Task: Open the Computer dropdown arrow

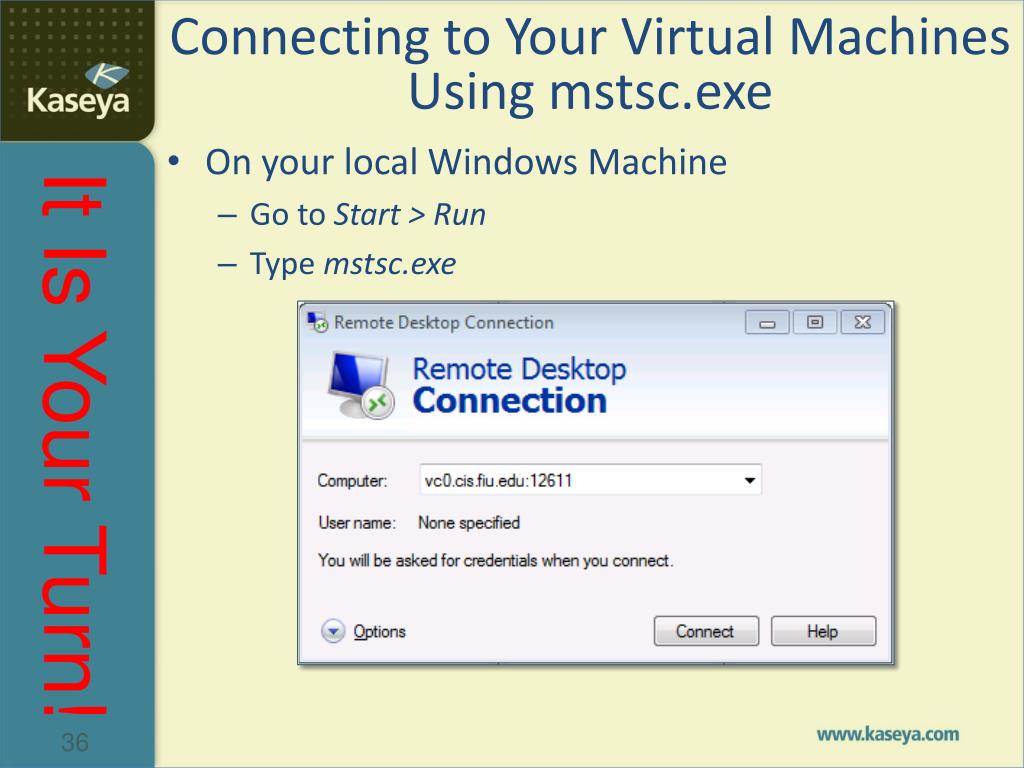Action: [x=749, y=481]
